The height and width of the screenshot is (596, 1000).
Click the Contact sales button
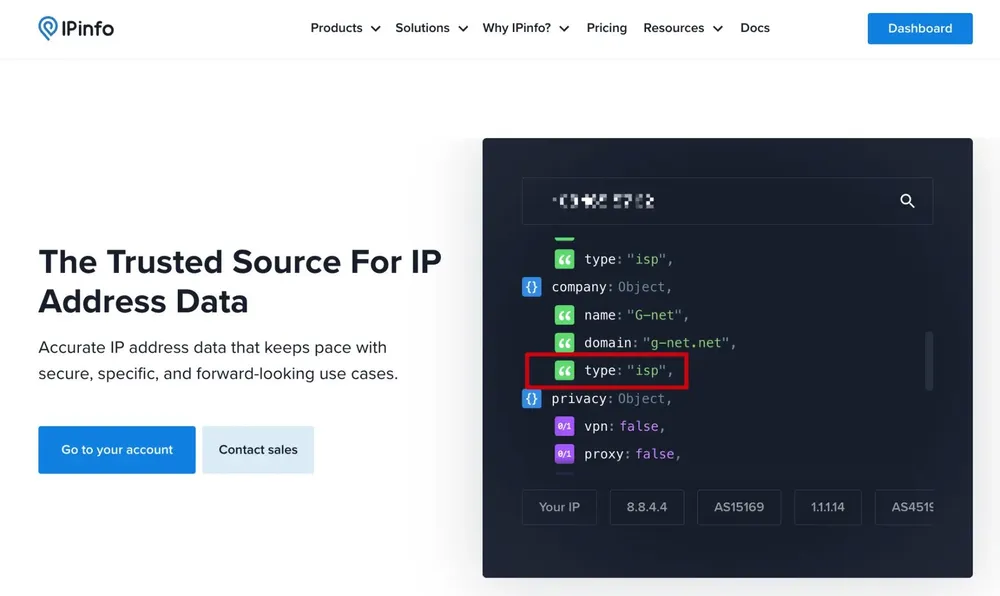(x=258, y=450)
